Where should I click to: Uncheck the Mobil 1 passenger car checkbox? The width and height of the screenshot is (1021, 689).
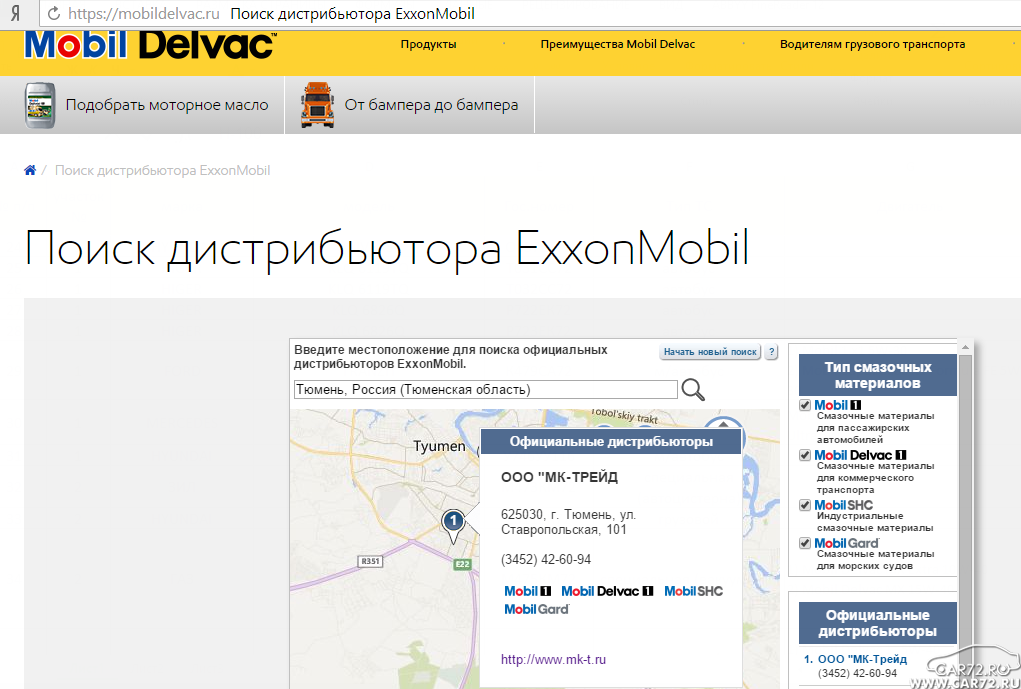[x=805, y=405]
